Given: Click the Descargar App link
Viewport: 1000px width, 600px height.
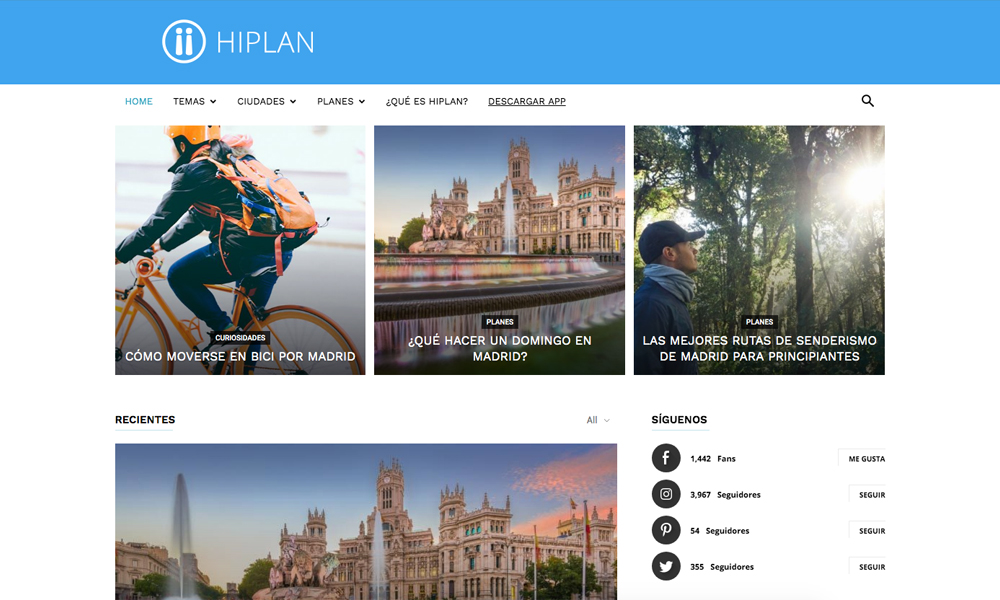Looking at the screenshot, I should [527, 102].
